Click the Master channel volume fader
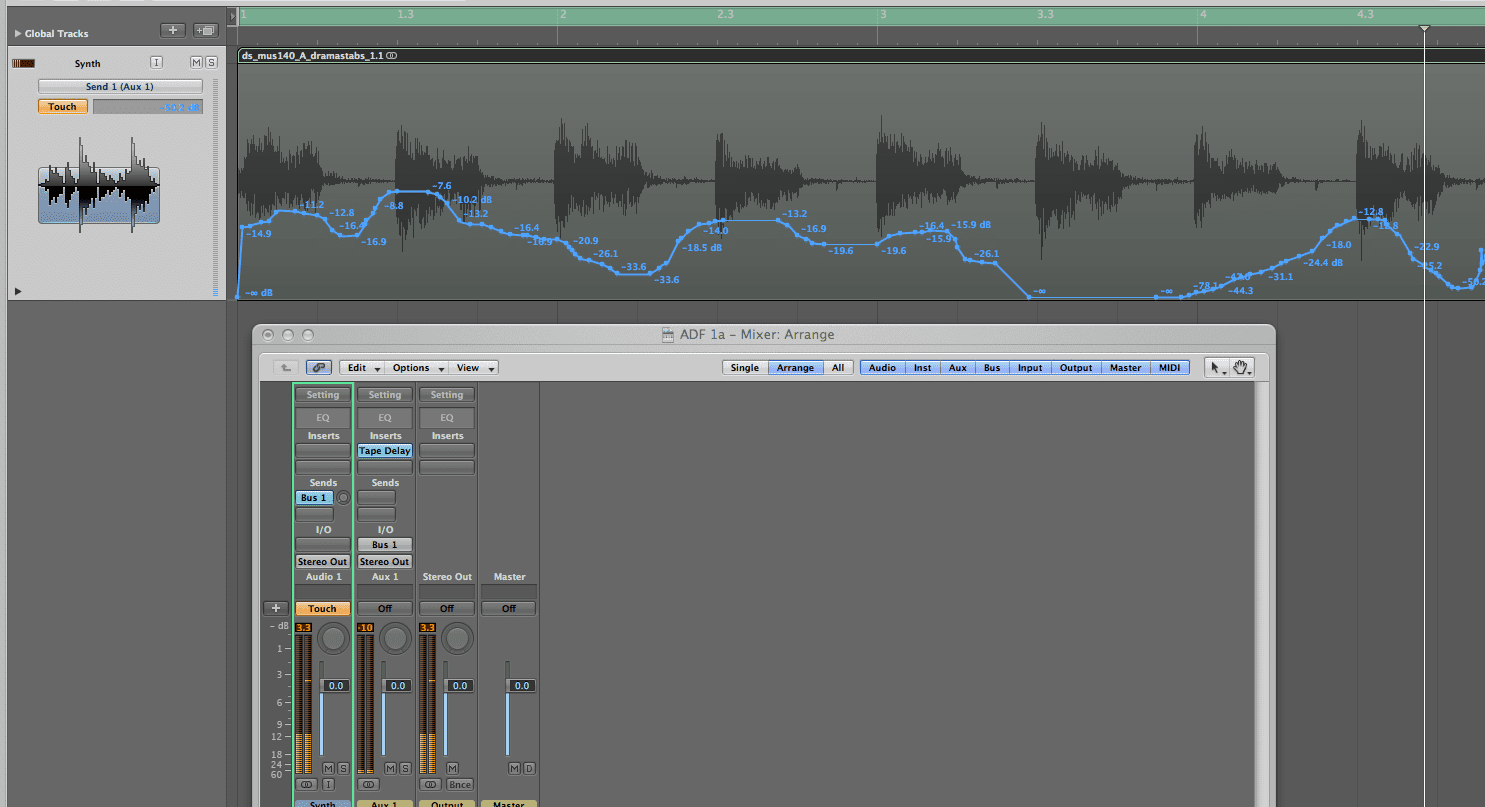This screenshot has height=807, width=1485. [x=520, y=686]
